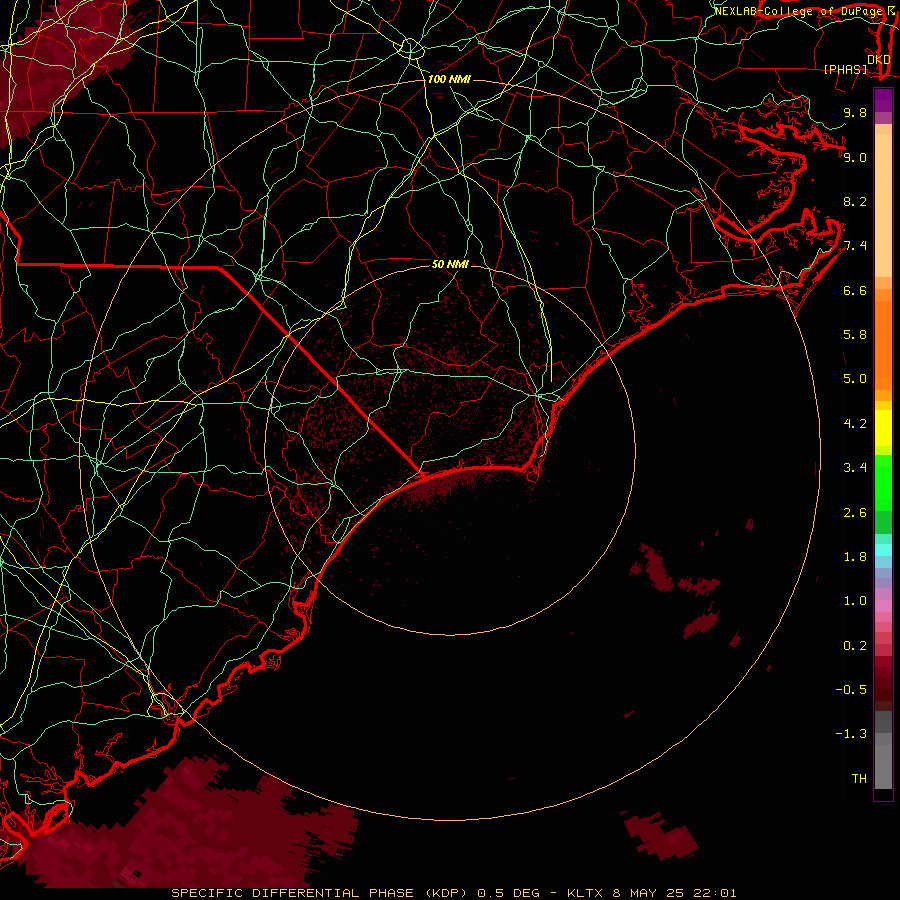
Task: Select the -0.5 scale value
Action: click(x=851, y=690)
